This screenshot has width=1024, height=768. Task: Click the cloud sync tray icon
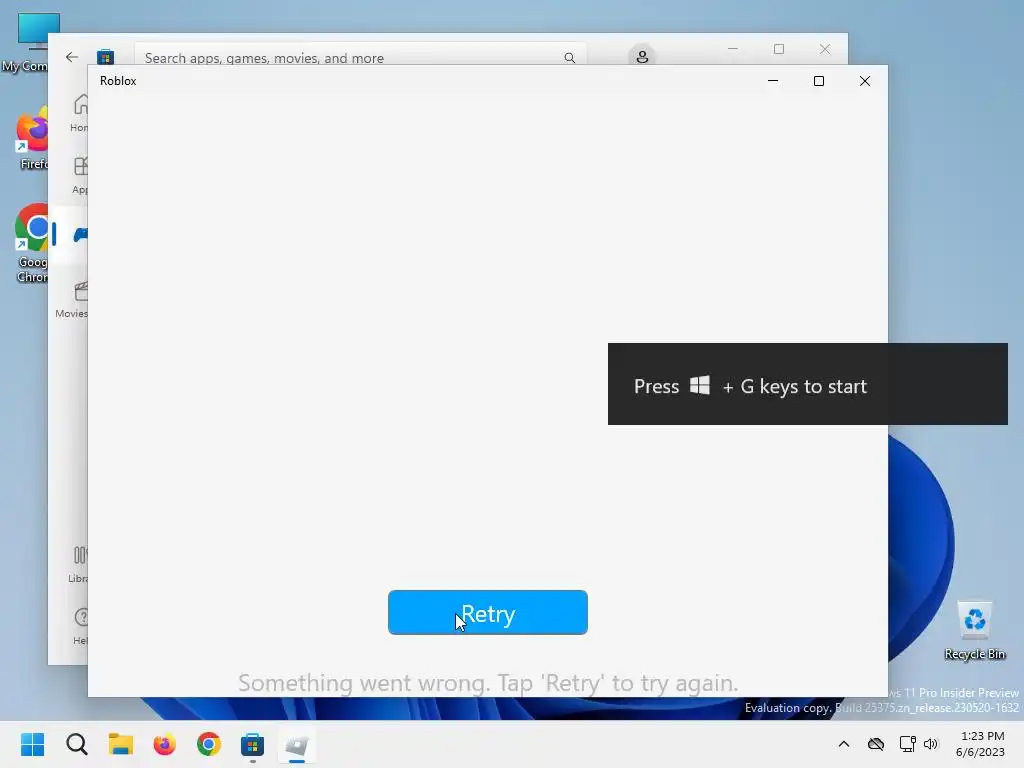coord(876,744)
